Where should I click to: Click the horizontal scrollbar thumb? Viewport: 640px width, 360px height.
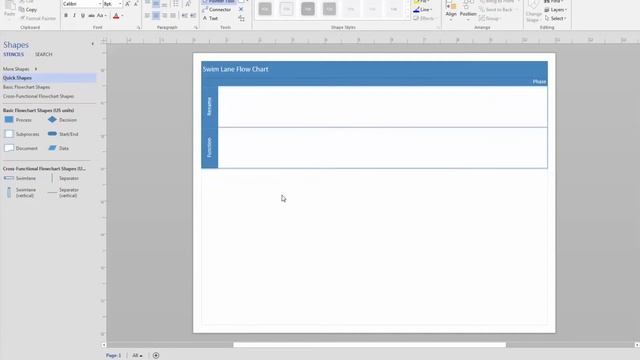pyautogui.click(x=369, y=345)
